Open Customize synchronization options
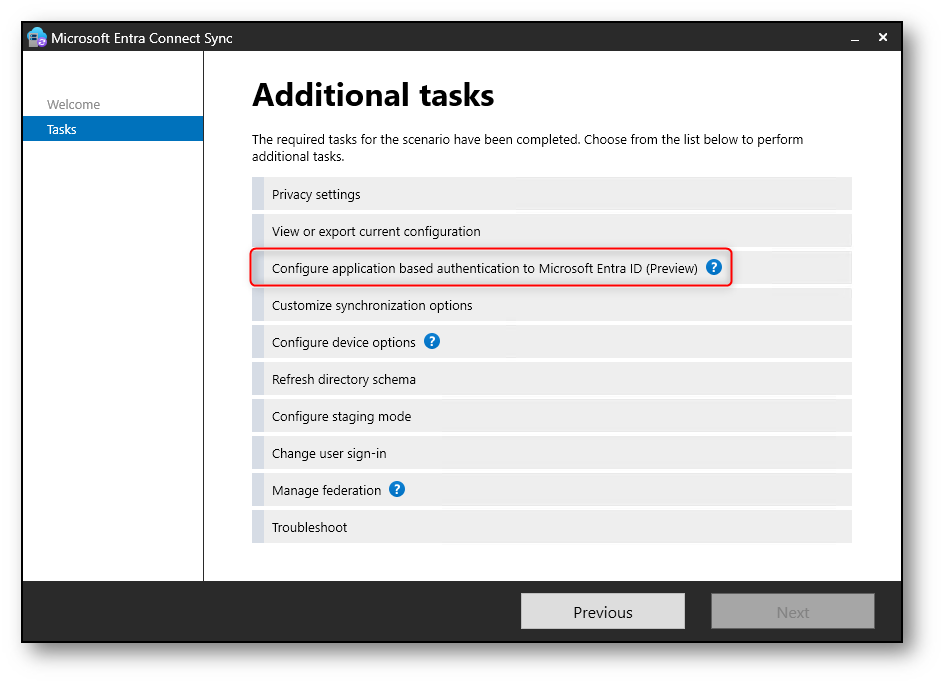Viewport: 945px width, 685px height. pyautogui.click(x=551, y=305)
